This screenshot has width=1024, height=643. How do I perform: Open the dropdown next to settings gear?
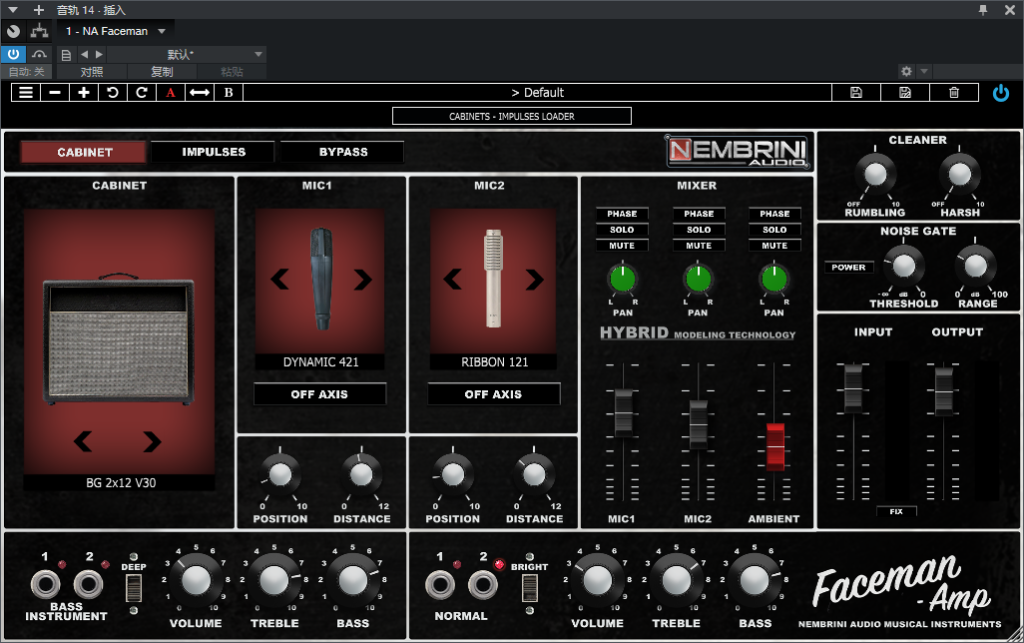pyautogui.click(x=923, y=71)
